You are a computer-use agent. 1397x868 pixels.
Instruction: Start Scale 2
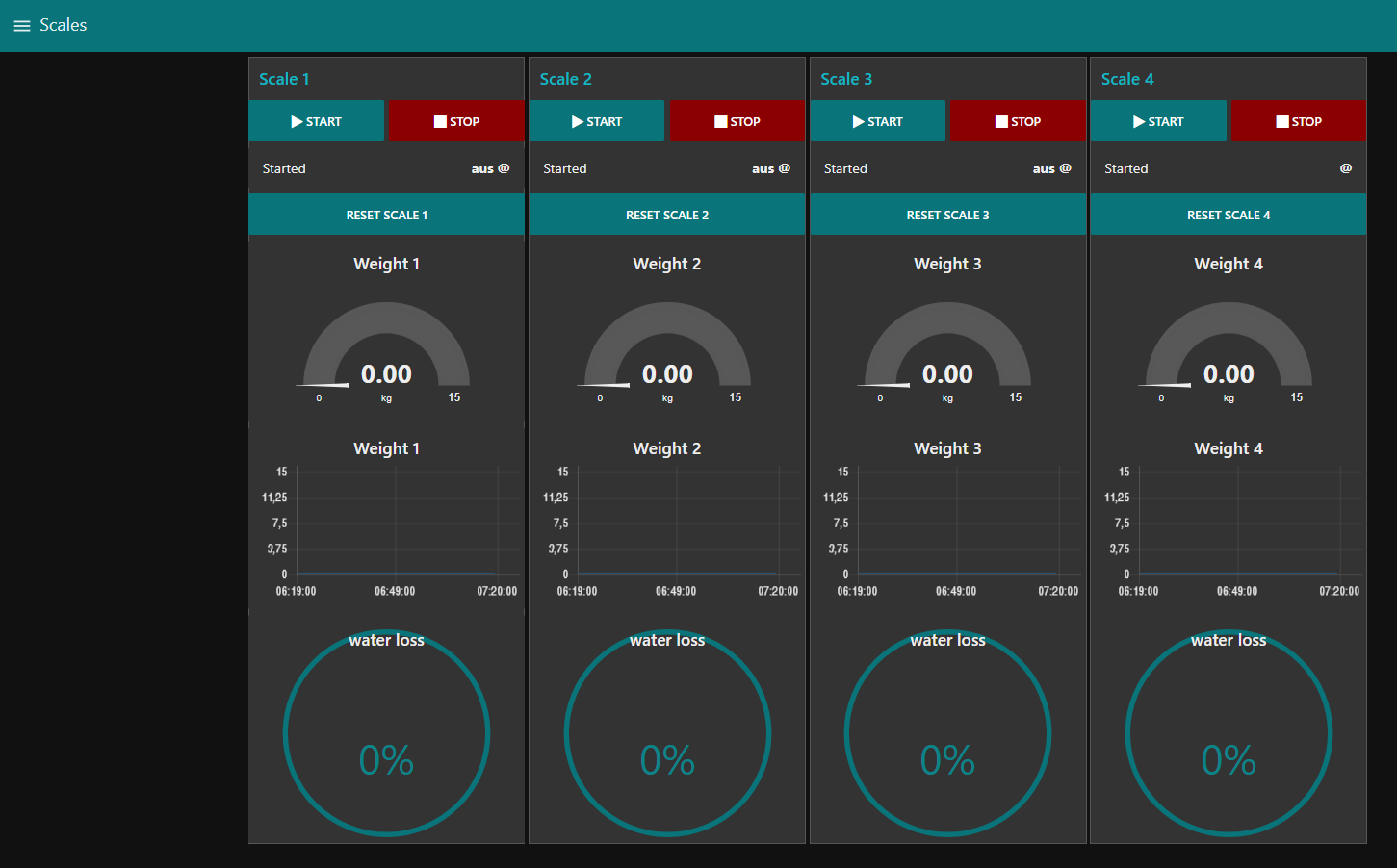(597, 121)
